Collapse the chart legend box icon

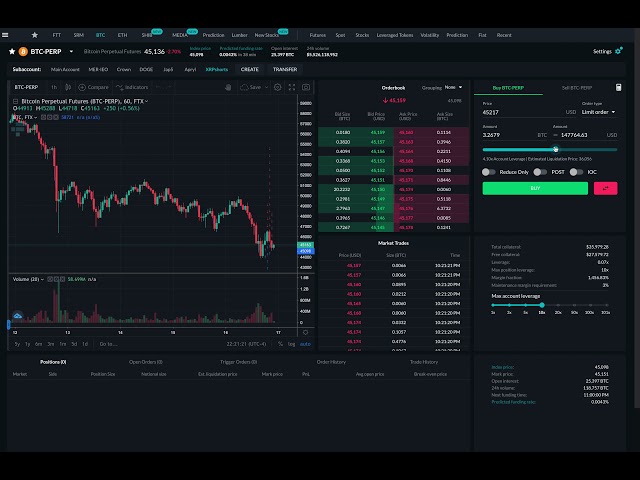[16, 101]
